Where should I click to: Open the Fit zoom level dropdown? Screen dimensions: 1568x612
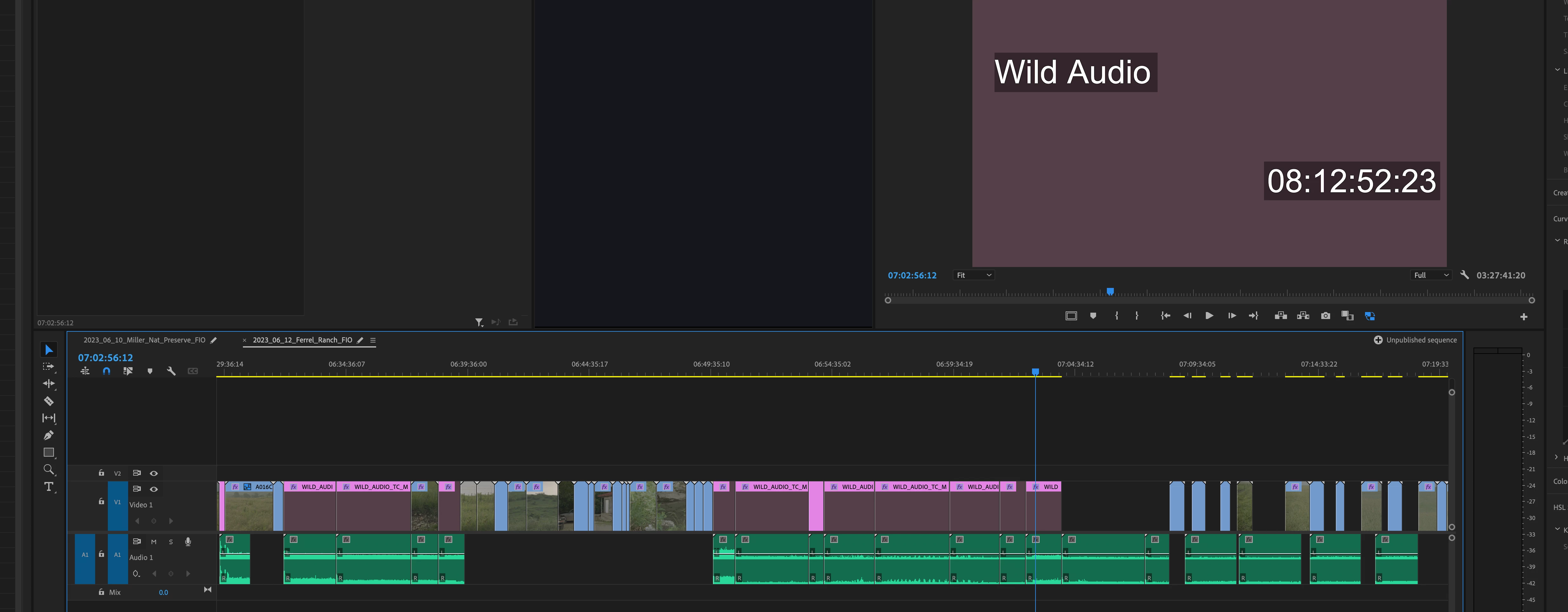point(974,276)
